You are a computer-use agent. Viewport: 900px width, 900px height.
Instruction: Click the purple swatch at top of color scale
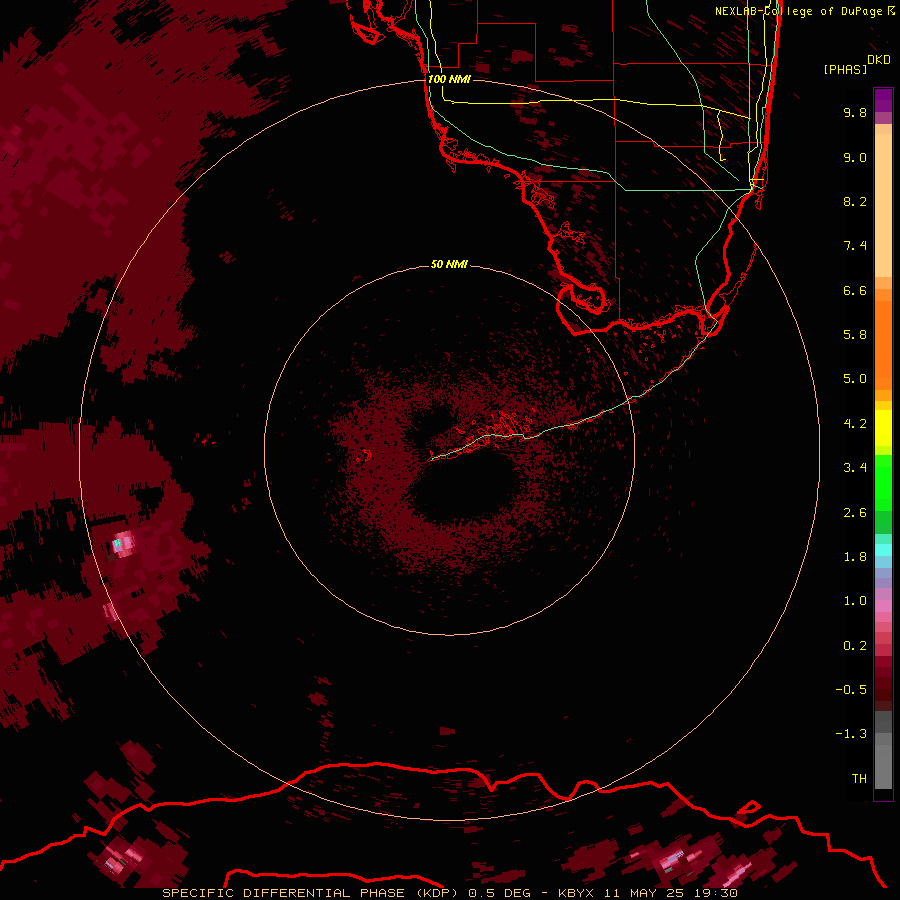(883, 100)
